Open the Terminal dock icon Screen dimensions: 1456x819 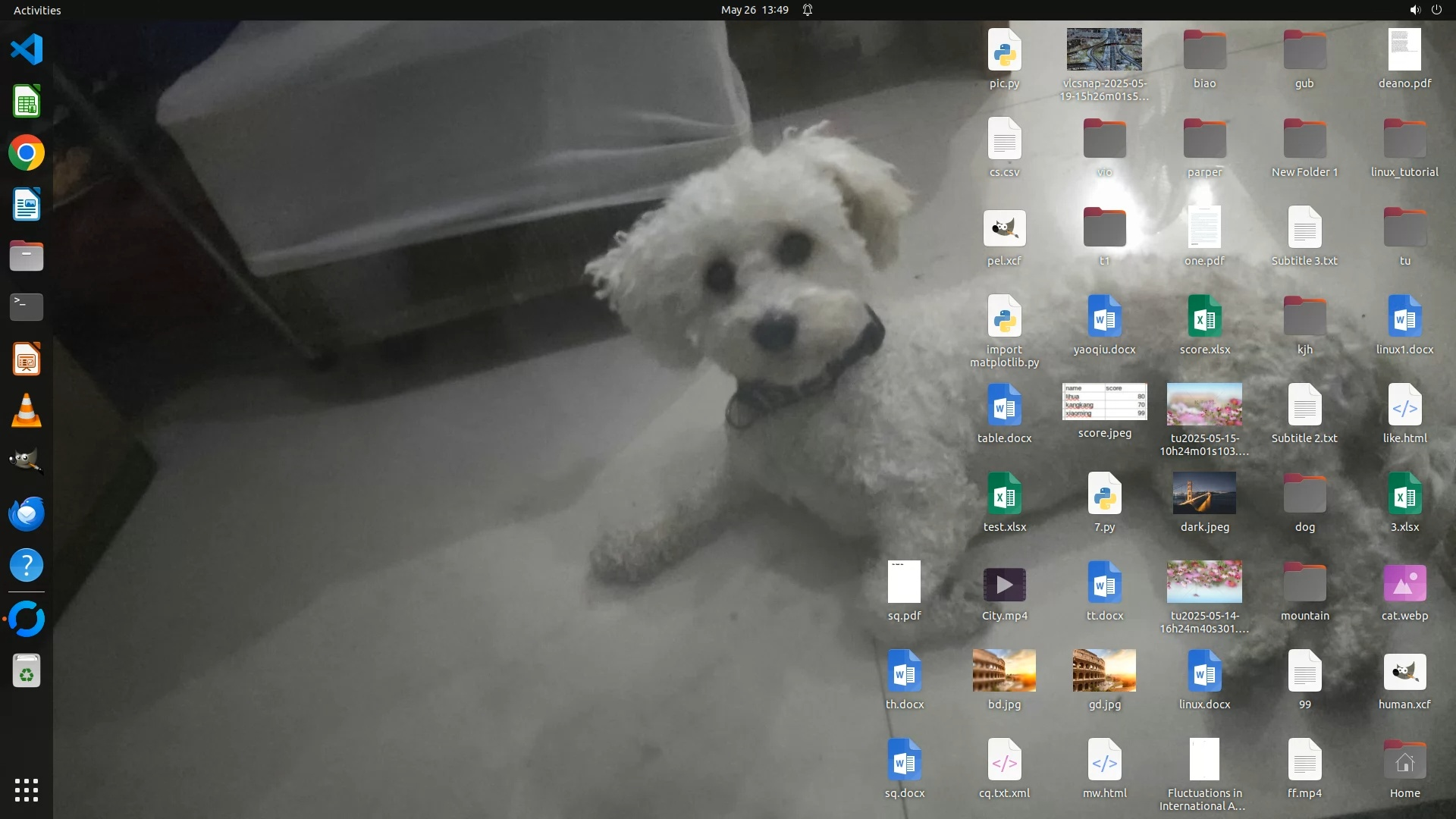(27, 307)
